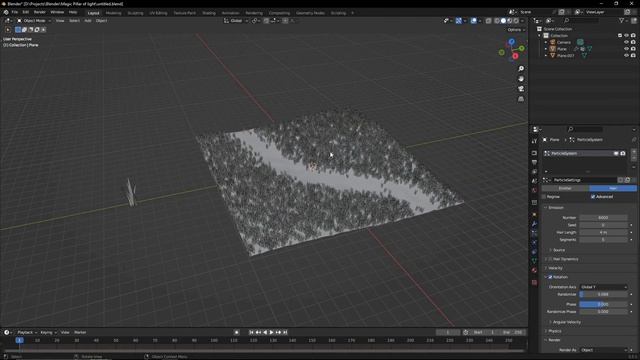The height and width of the screenshot is (360, 640).
Task: Open the Output properties tab icon
Action: point(534,162)
